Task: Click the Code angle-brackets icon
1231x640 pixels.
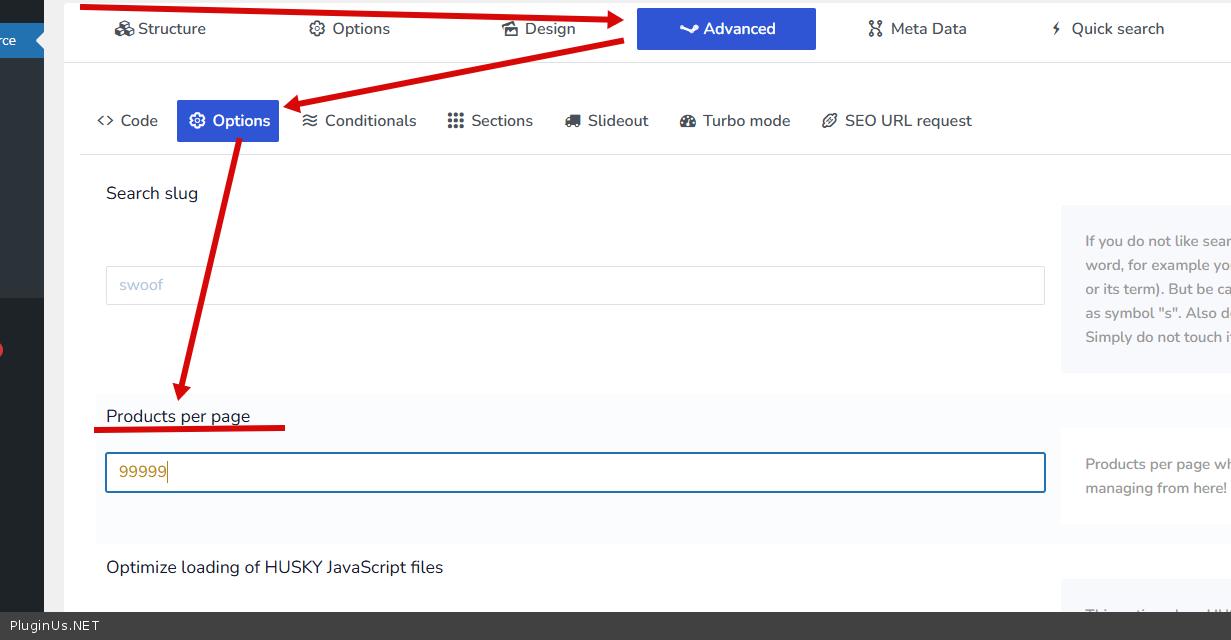Action: point(105,121)
